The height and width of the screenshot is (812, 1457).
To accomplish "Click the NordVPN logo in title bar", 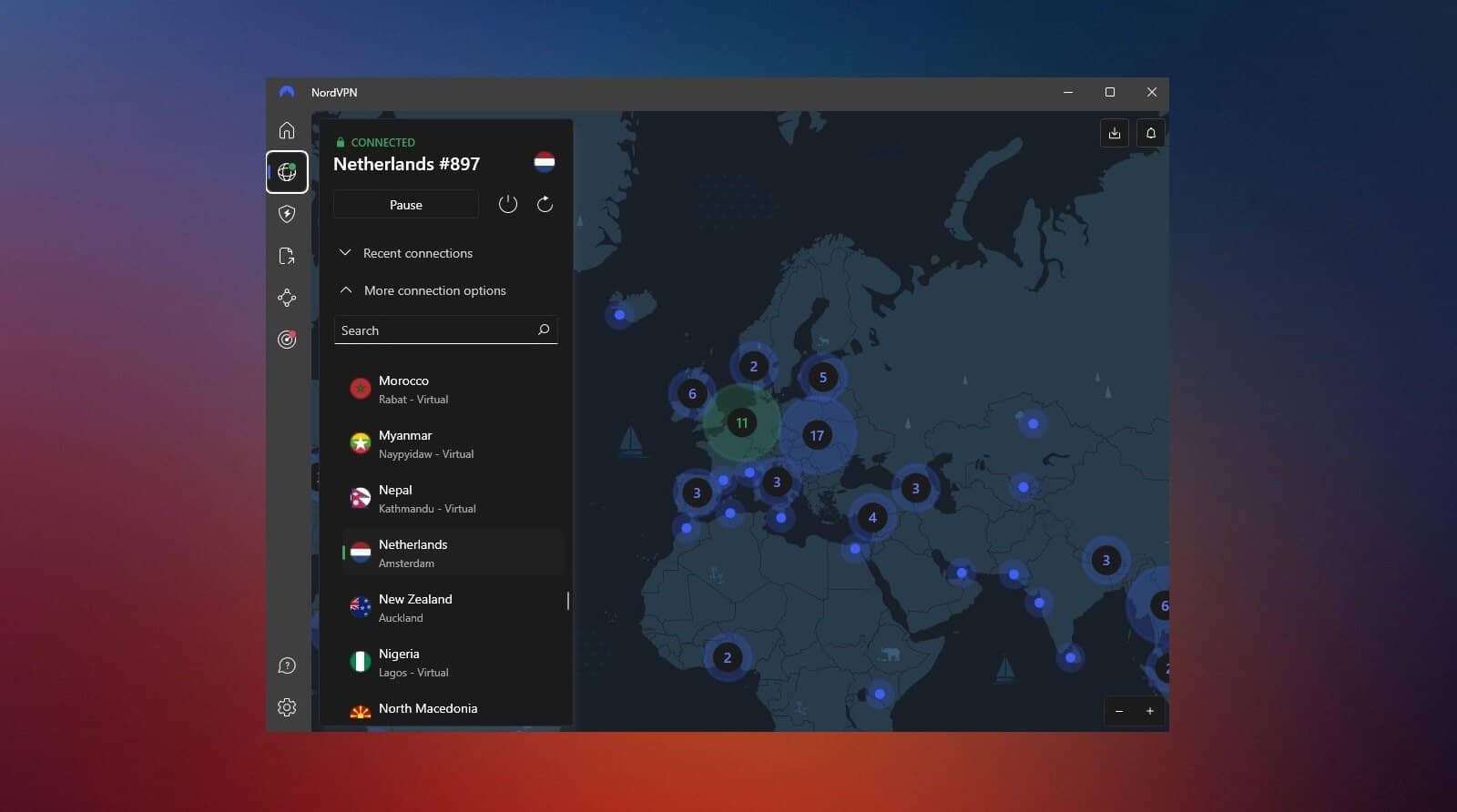I will click(x=287, y=92).
